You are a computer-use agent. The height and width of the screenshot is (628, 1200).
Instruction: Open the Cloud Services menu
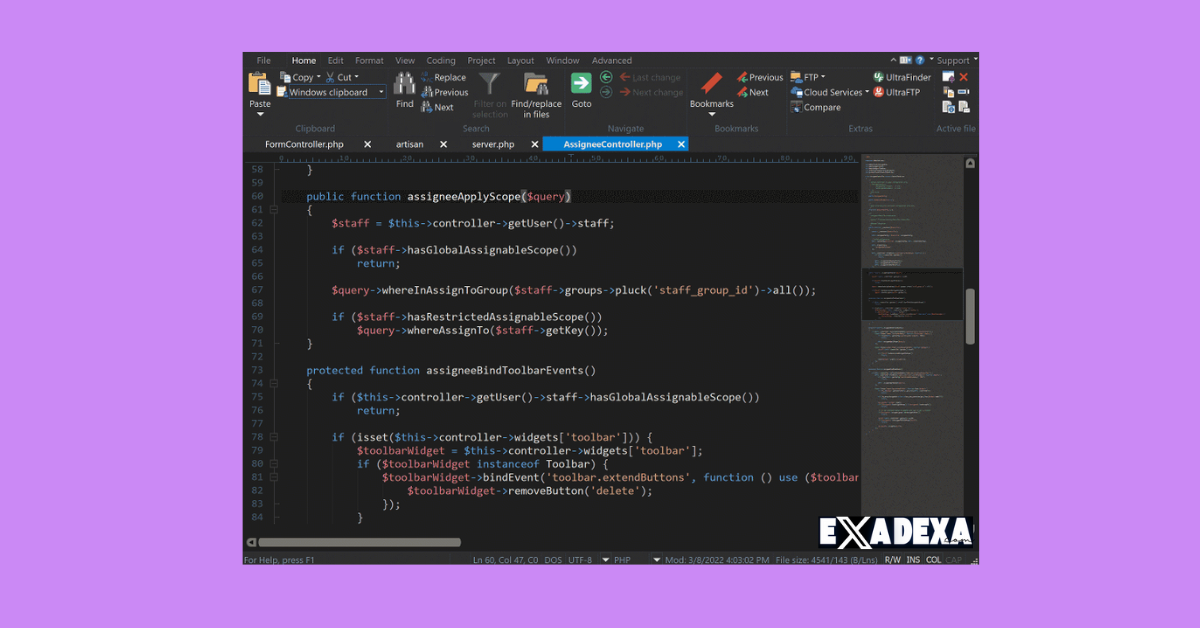point(833,93)
